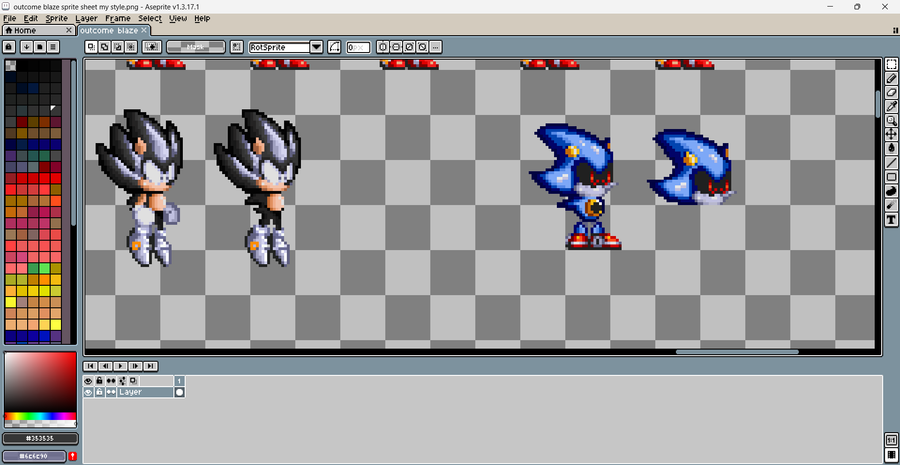Toggle all layers lock in header
The image size is (900, 465).
pos(99,381)
